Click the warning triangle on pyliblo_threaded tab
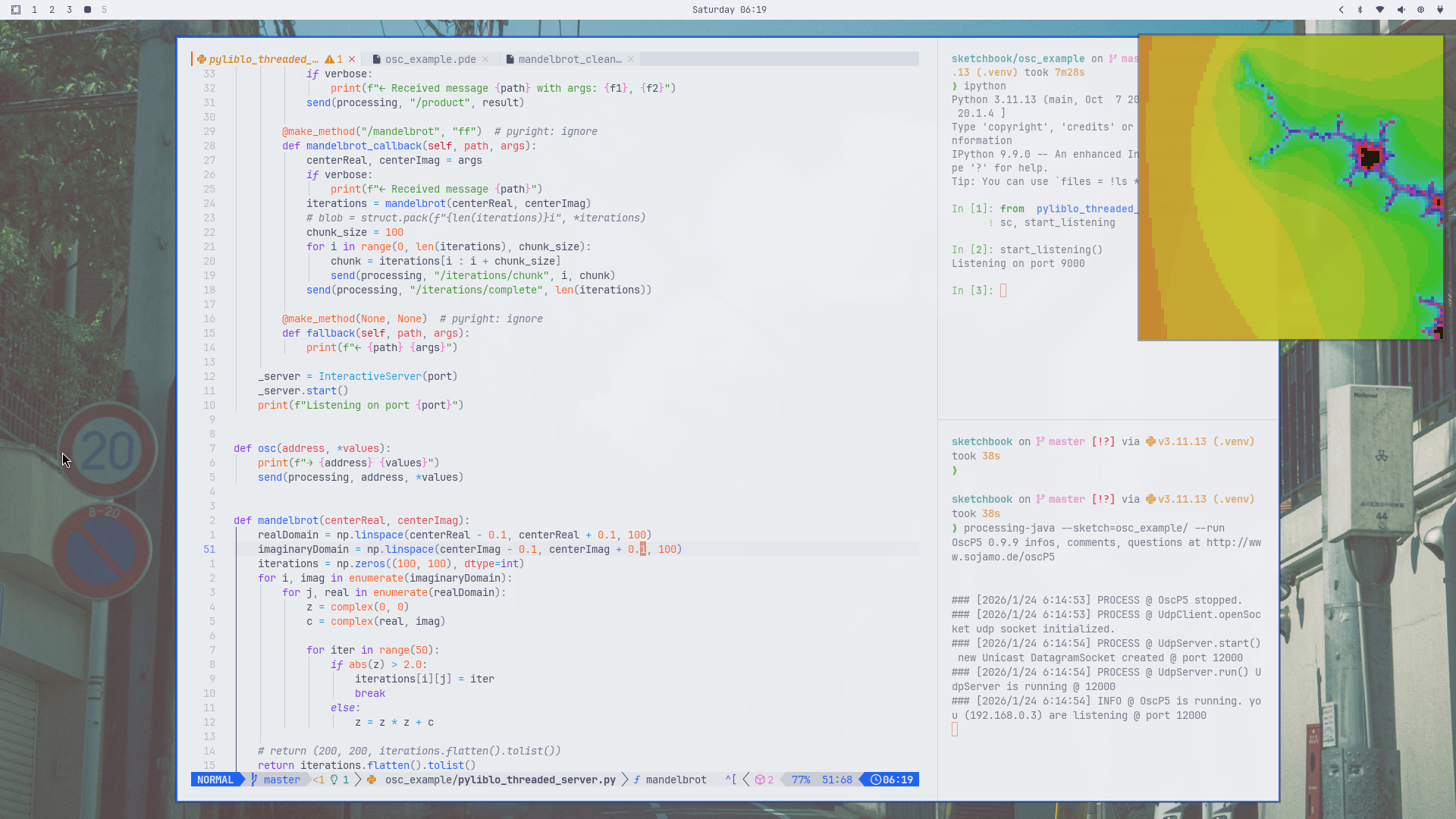This screenshot has width=1456, height=819. [x=331, y=59]
